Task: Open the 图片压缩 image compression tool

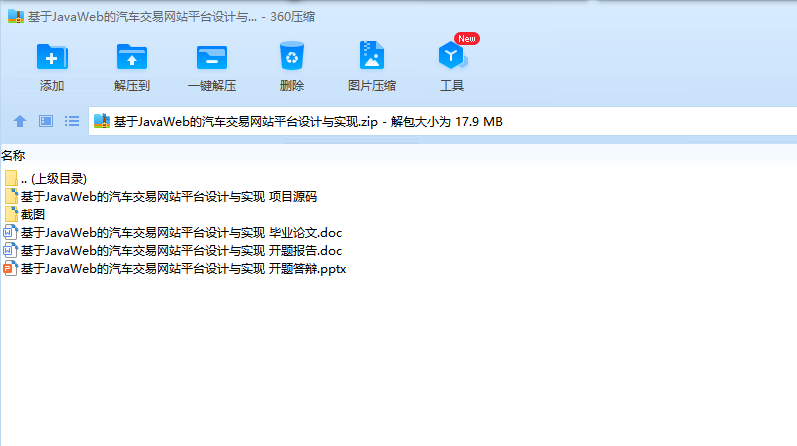Action: [x=372, y=55]
